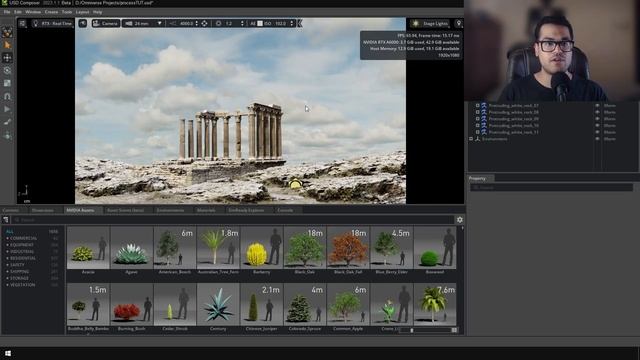Click the asset browser search field
Screen dimensions: 640x360
coord(233,220)
